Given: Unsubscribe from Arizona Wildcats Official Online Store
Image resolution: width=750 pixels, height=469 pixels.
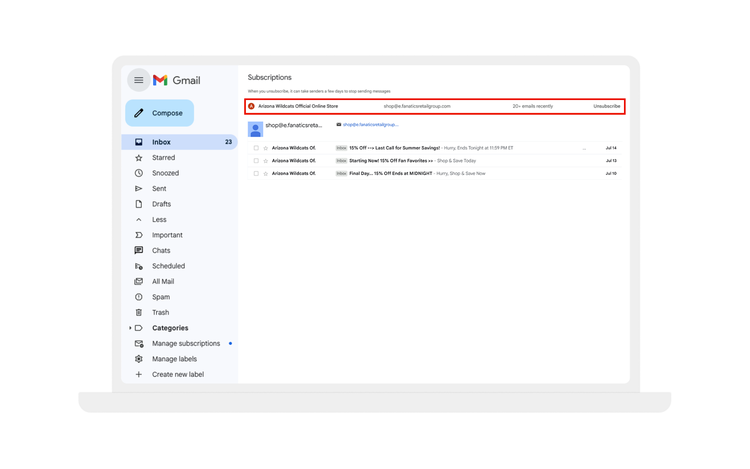Looking at the screenshot, I should pyautogui.click(x=606, y=106).
